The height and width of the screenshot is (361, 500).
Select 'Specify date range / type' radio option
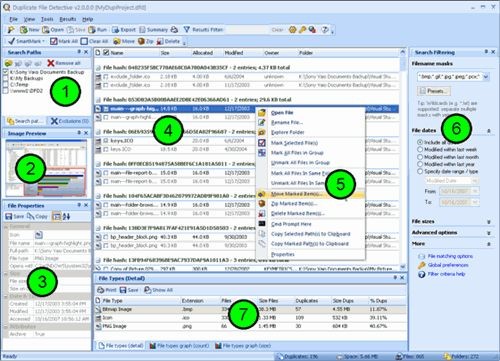[x=420, y=171]
